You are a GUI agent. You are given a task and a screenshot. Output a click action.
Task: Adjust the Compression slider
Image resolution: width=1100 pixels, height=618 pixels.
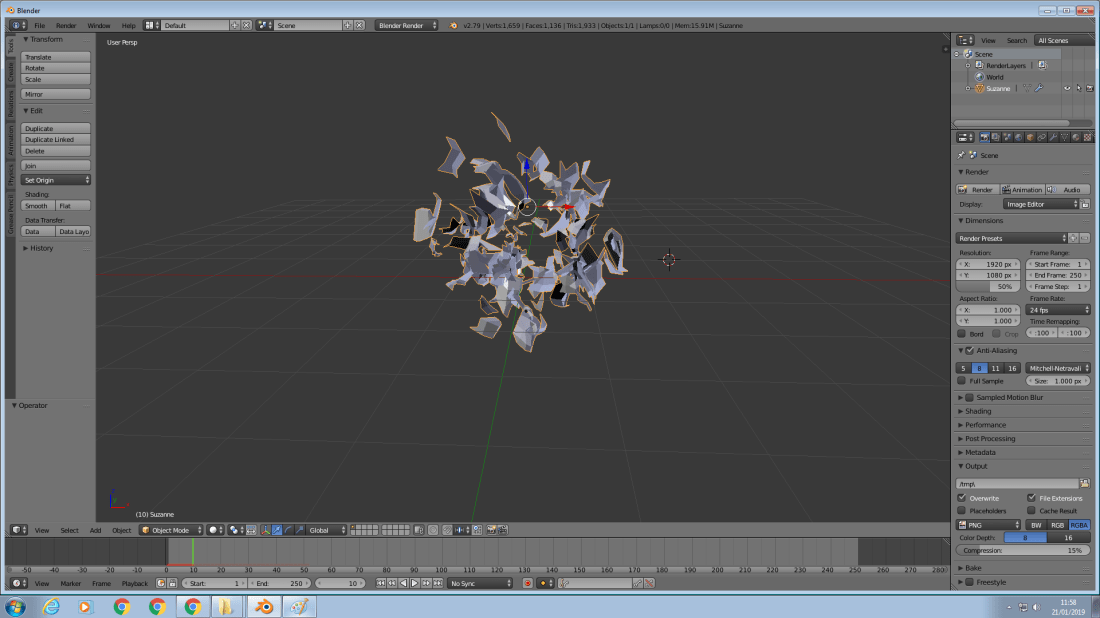point(1022,550)
